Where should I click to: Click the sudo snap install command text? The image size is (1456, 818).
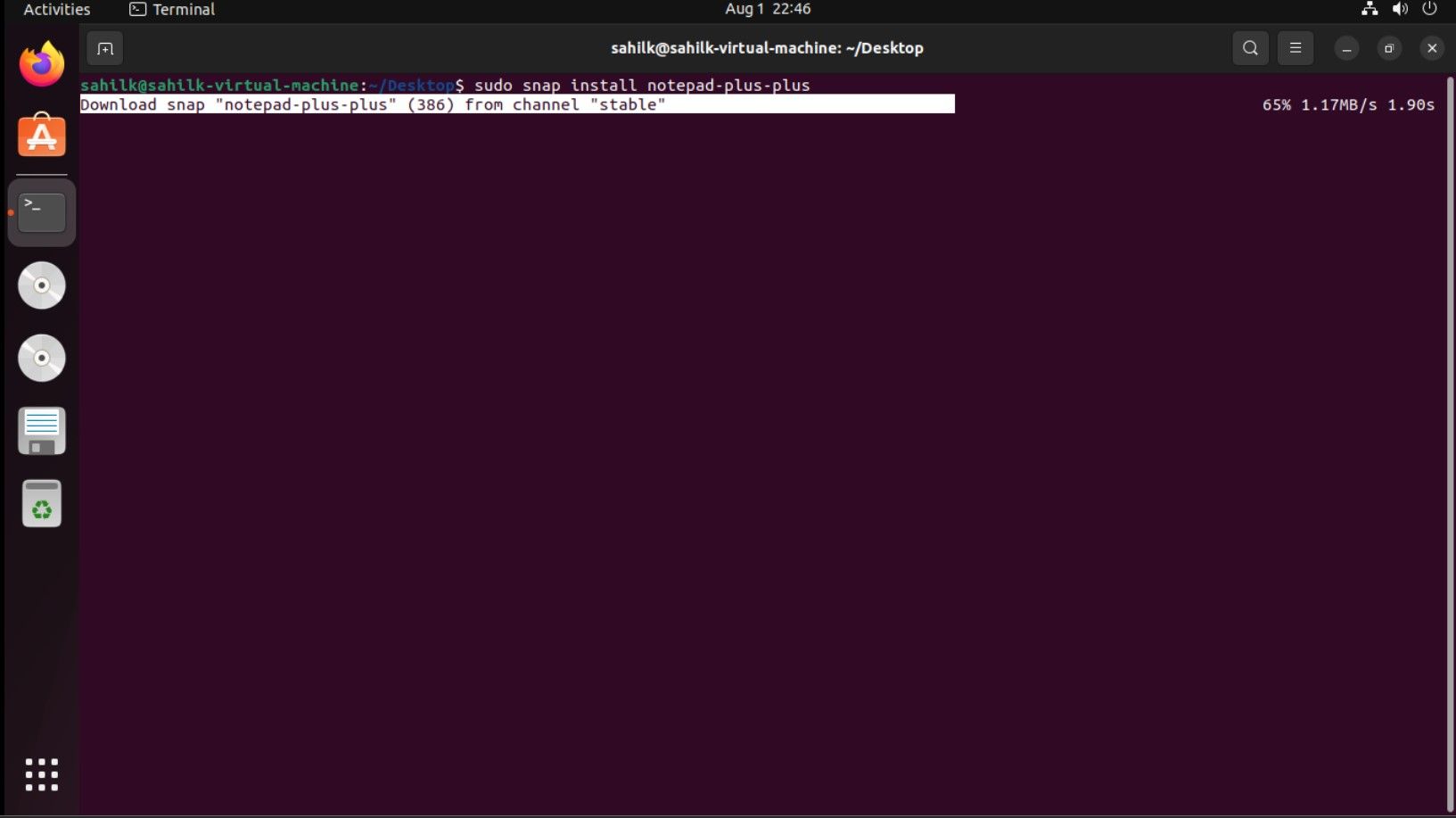click(x=642, y=86)
